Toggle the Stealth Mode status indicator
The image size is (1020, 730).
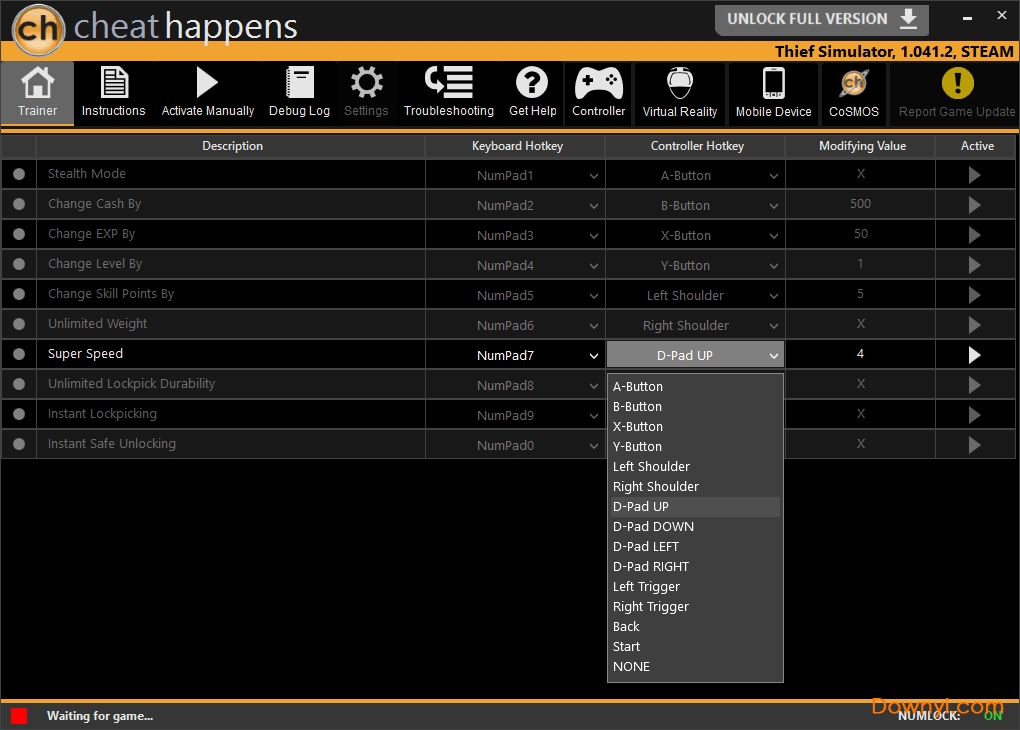[19, 174]
